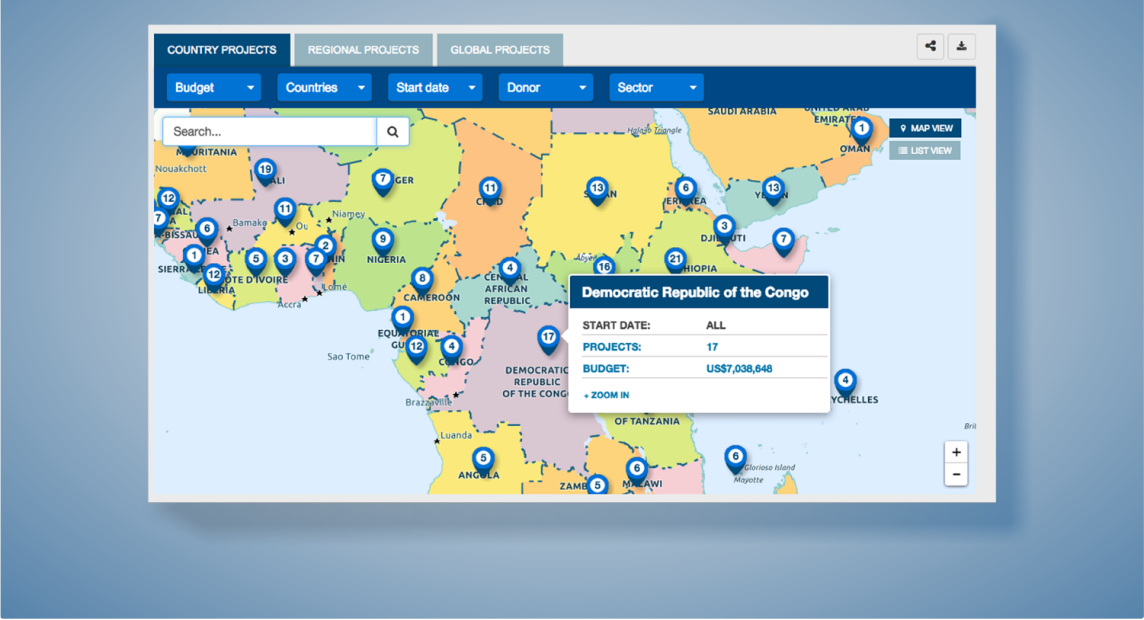Viewport: 1144px width, 620px height.
Task: Open the Countries filter dropdown
Action: tap(325, 88)
